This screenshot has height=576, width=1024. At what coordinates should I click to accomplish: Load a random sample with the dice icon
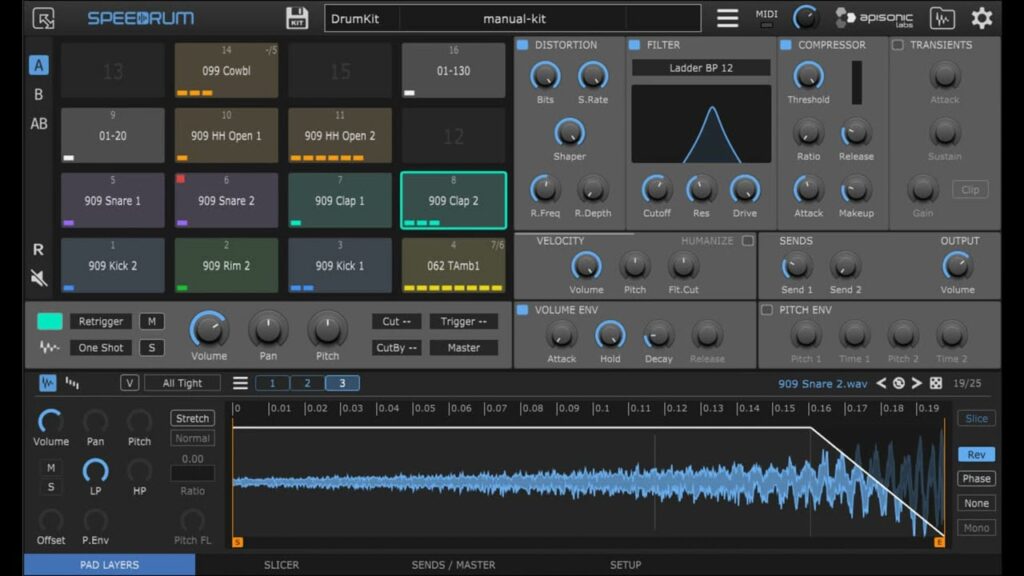pos(936,383)
